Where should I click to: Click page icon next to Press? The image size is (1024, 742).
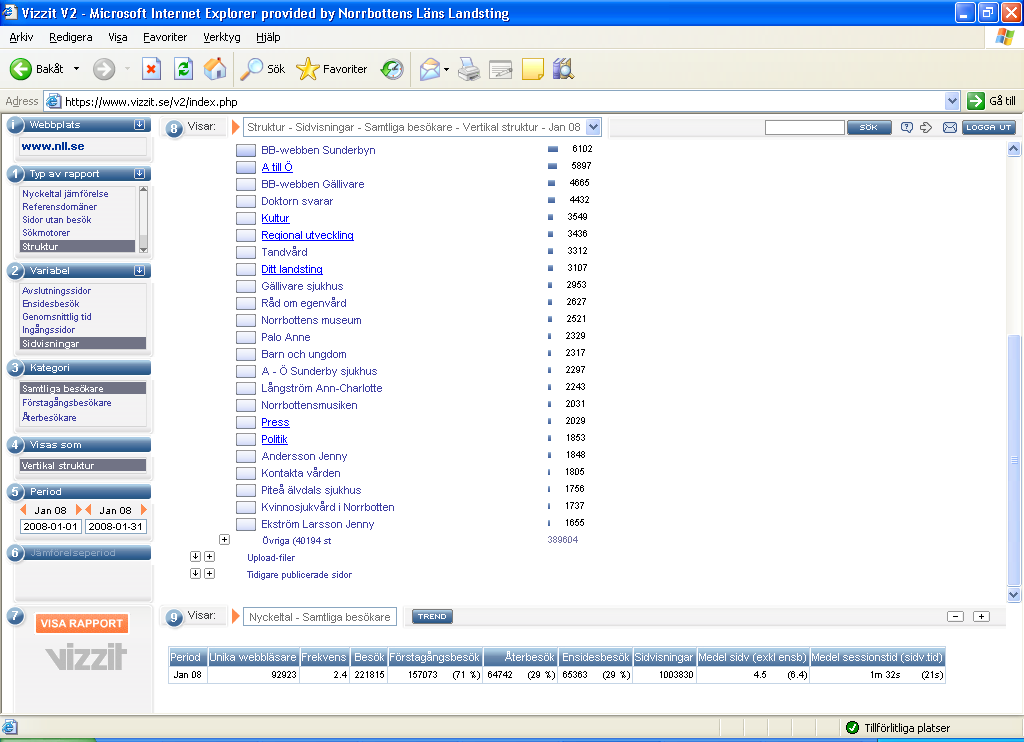246,423
